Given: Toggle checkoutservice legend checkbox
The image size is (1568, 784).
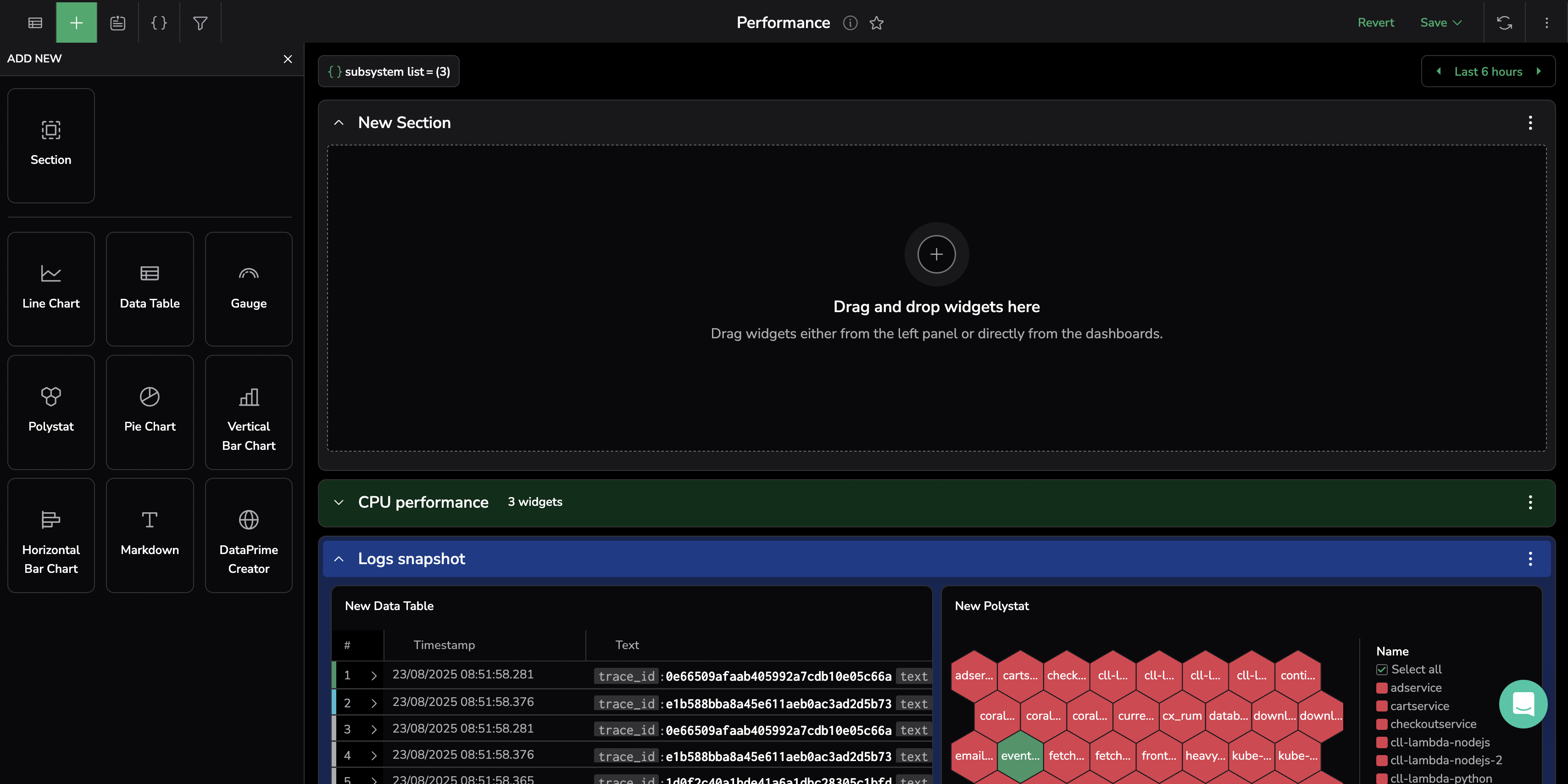Looking at the screenshot, I should 1382,724.
